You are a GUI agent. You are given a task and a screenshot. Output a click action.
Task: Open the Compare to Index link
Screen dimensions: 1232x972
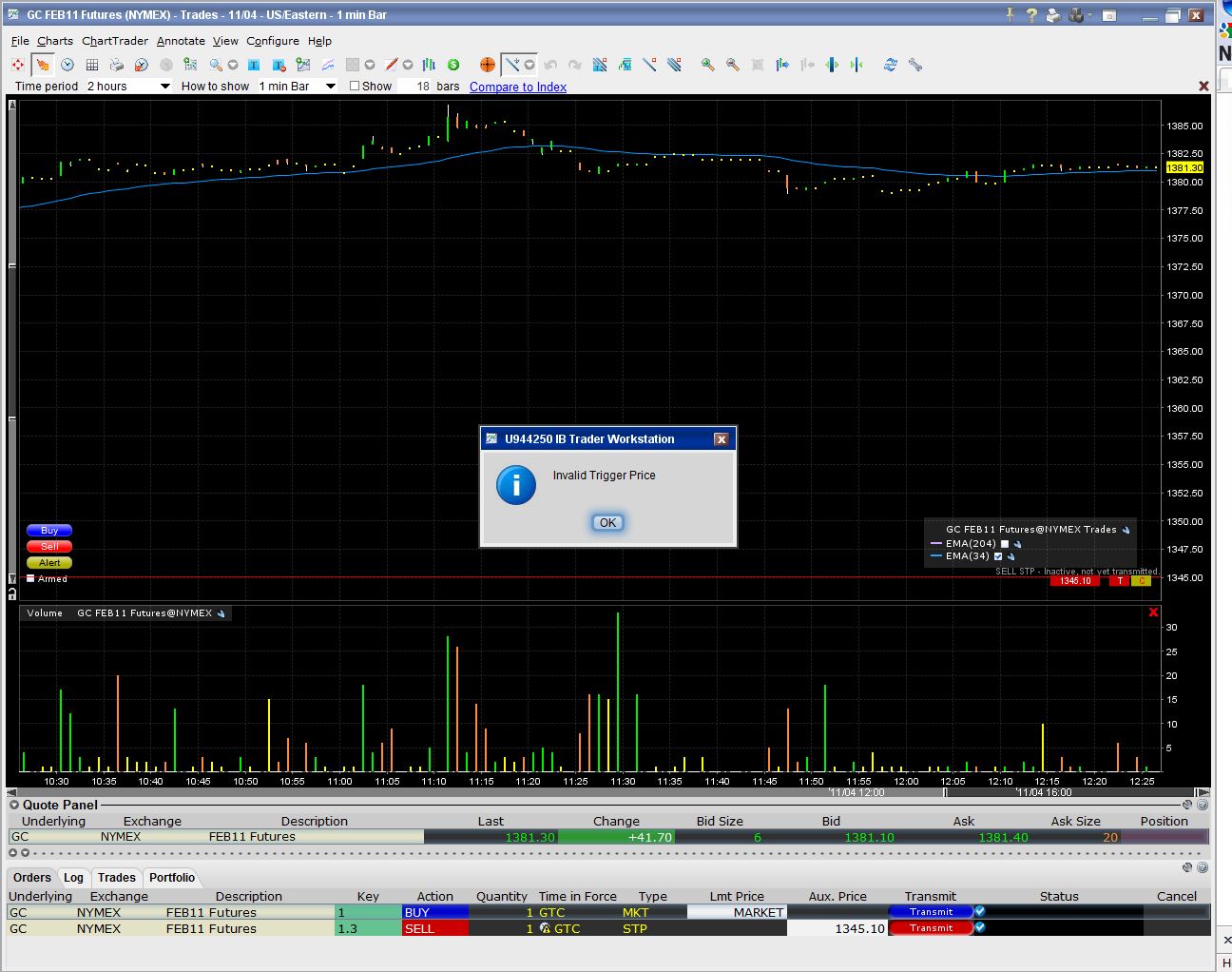coord(517,87)
